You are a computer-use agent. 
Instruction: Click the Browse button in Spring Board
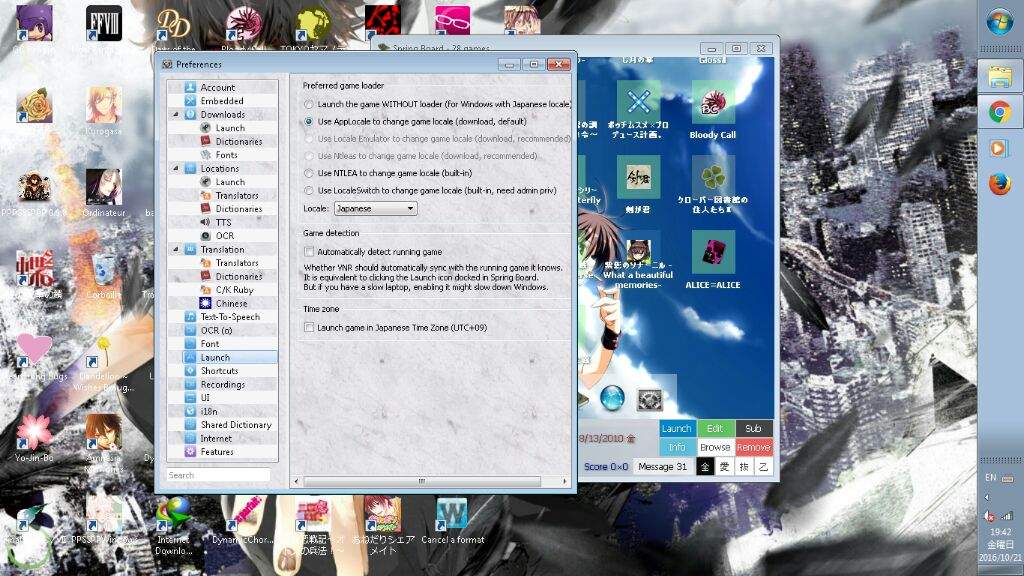pos(714,447)
